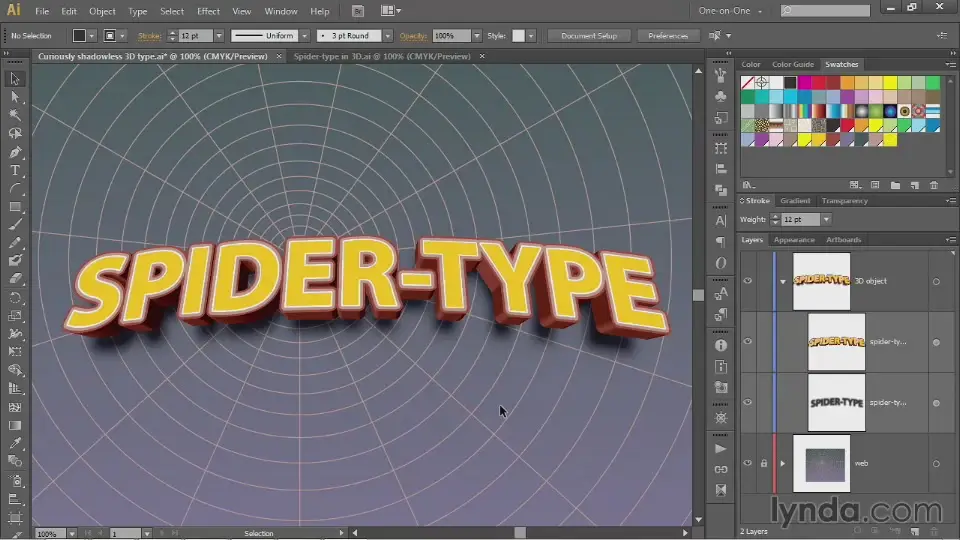This screenshot has width=960, height=540.
Task: Click the Document Setup button
Action: [589, 36]
